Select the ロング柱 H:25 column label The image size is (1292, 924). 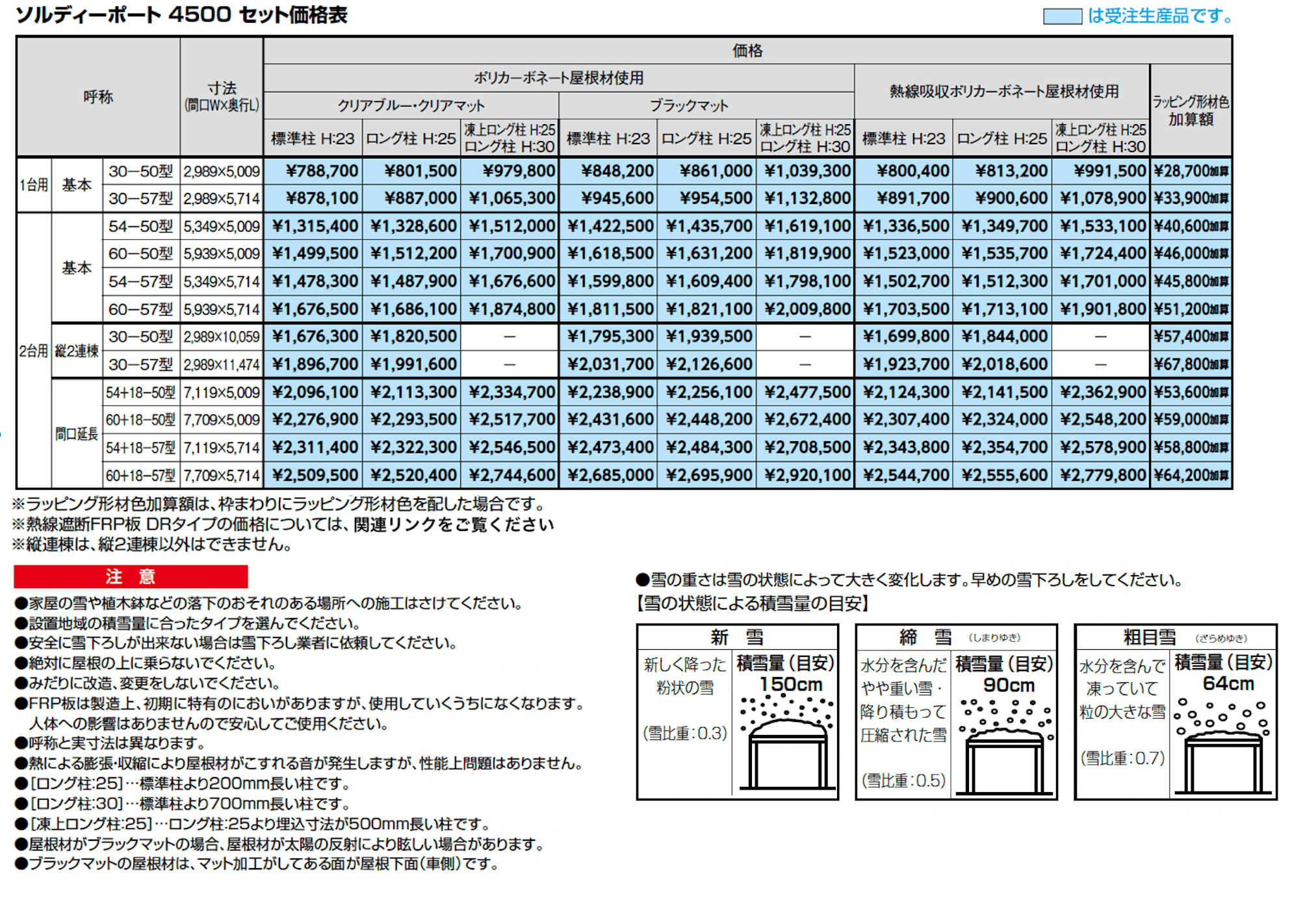(x=410, y=137)
